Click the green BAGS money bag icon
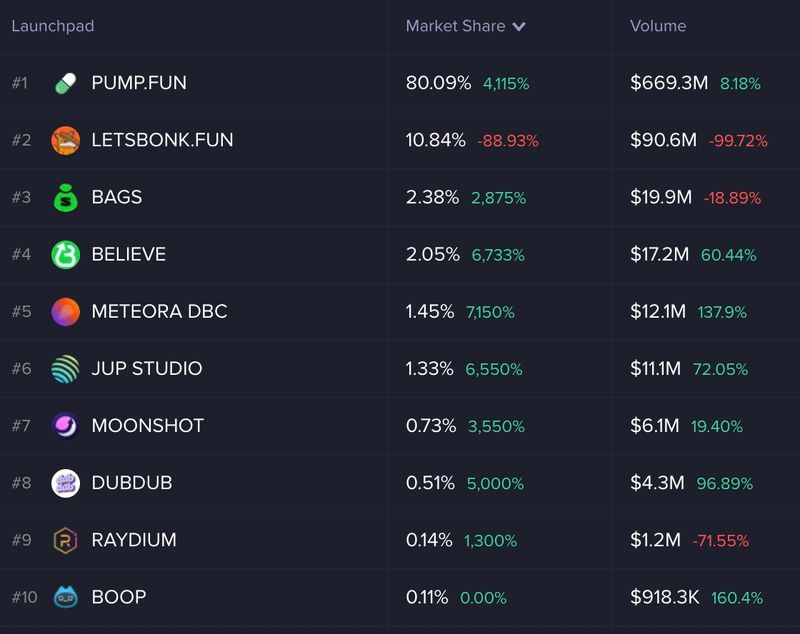The width and height of the screenshot is (800, 634). 65,197
